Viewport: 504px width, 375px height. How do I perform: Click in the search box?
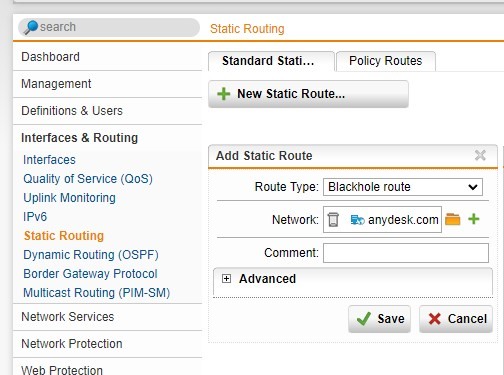[x=109, y=27]
